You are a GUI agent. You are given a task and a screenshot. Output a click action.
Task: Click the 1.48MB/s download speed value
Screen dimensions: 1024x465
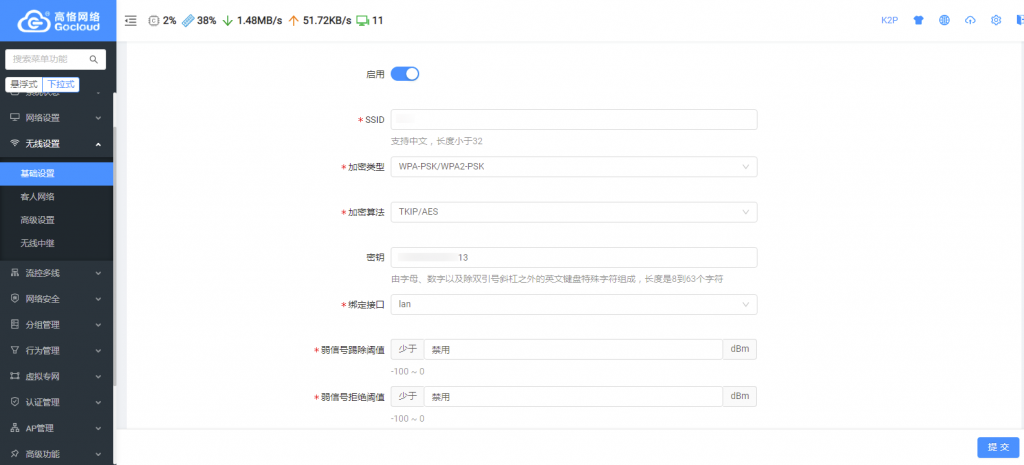(x=260, y=21)
